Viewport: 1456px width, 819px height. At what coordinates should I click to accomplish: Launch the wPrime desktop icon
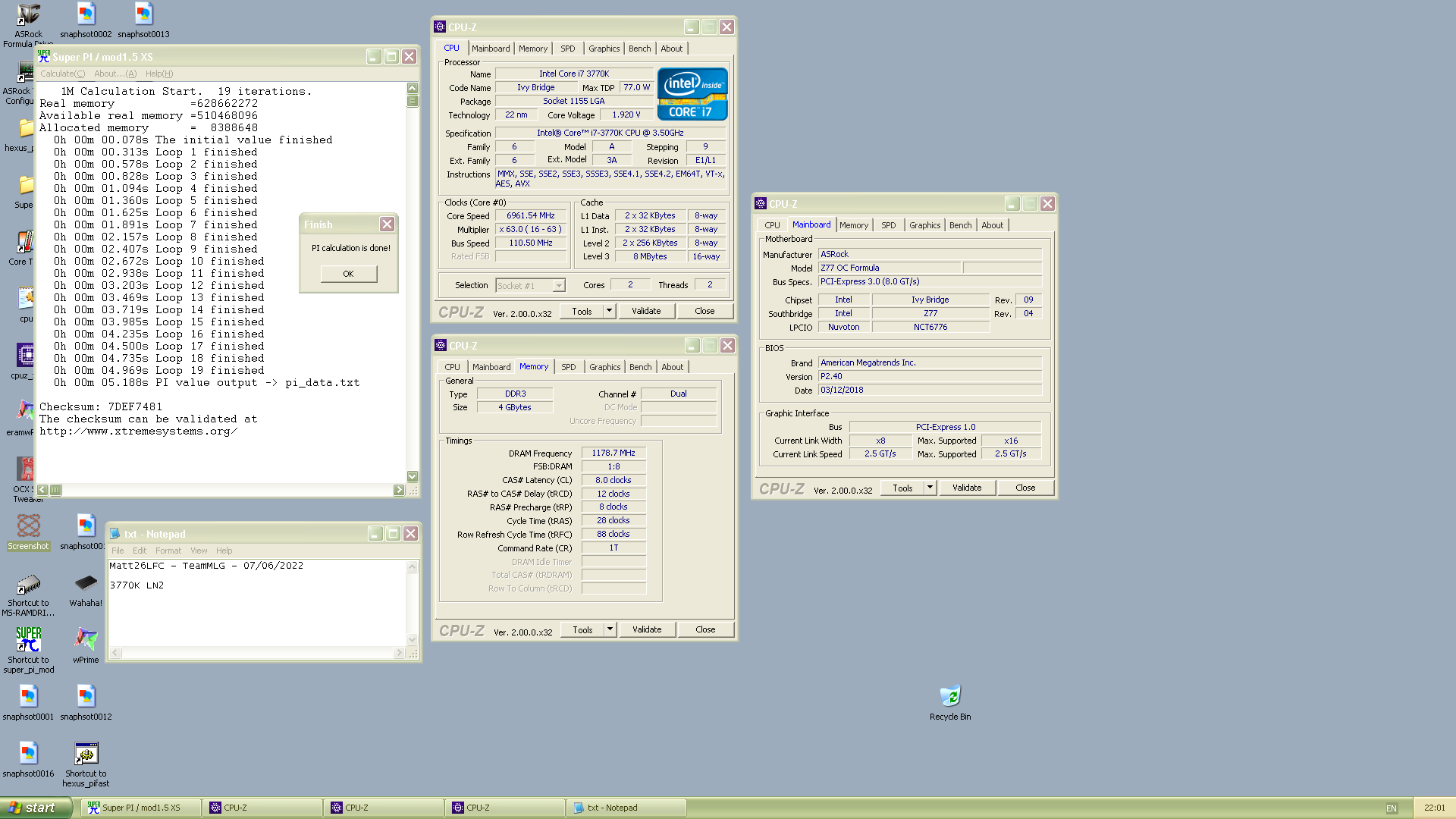coord(86,646)
